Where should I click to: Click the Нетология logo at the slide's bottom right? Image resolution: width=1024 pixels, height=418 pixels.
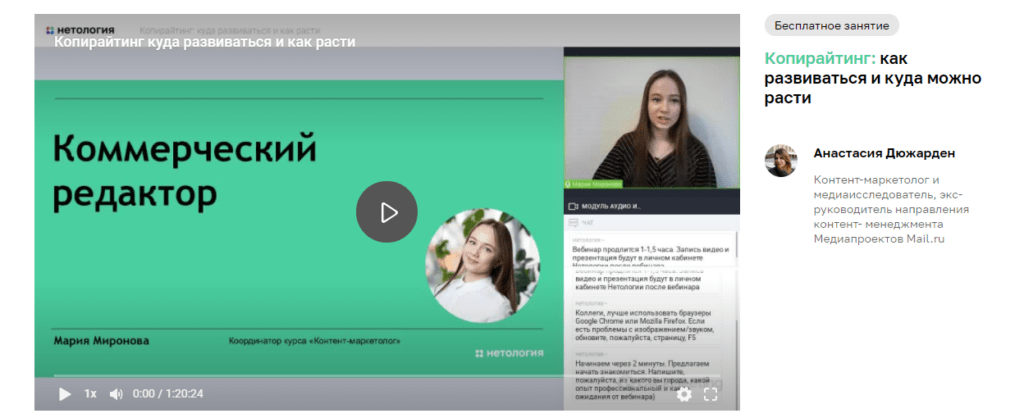pyautogui.click(x=509, y=353)
